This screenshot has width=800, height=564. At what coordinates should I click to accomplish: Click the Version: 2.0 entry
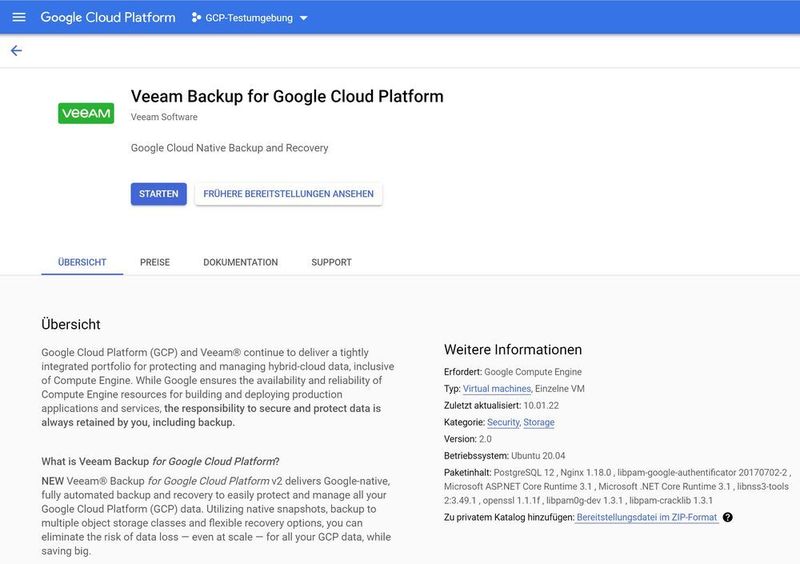(468, 439)
